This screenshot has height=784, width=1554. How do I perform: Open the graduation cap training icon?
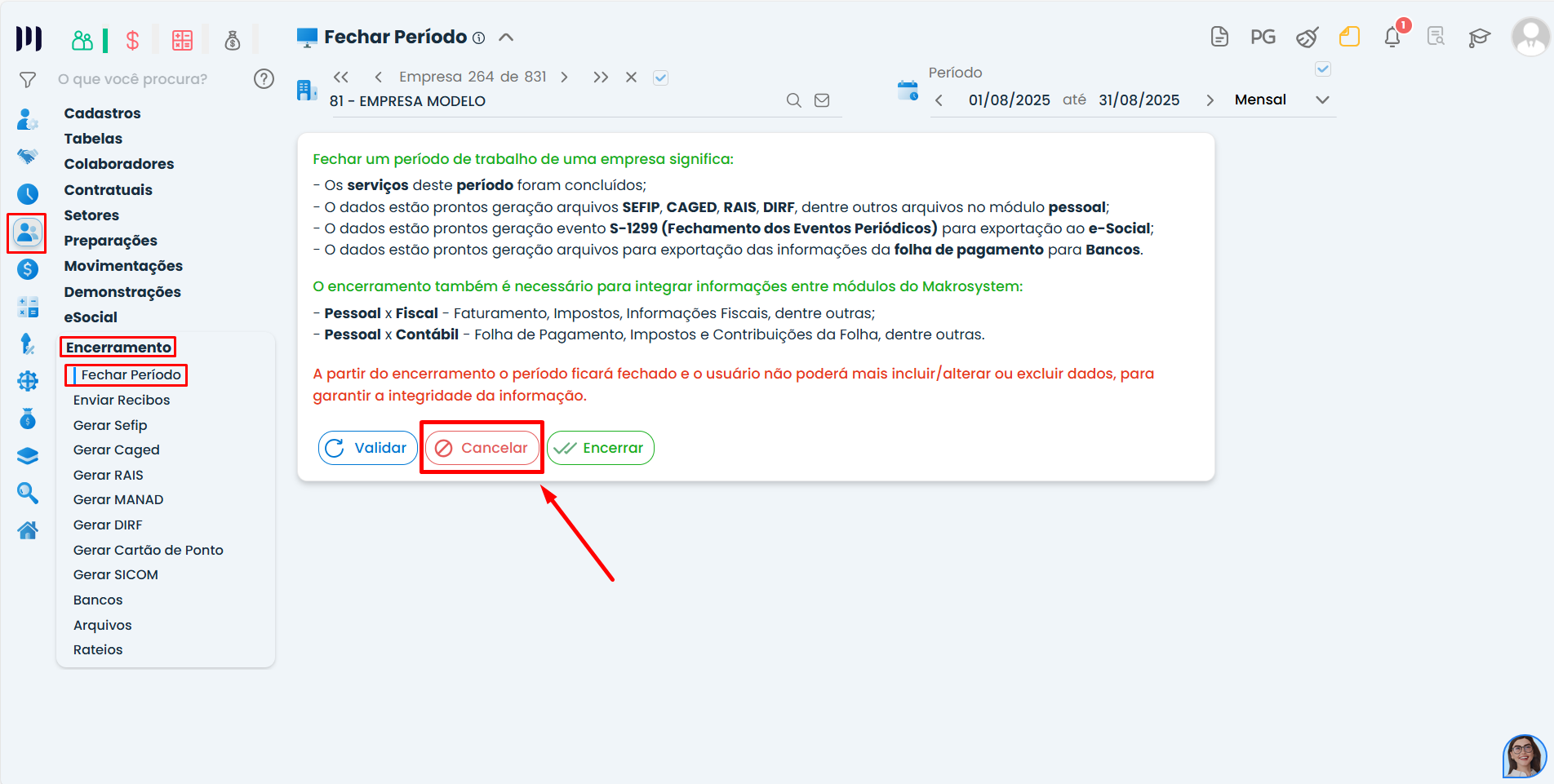point(1479,38)
